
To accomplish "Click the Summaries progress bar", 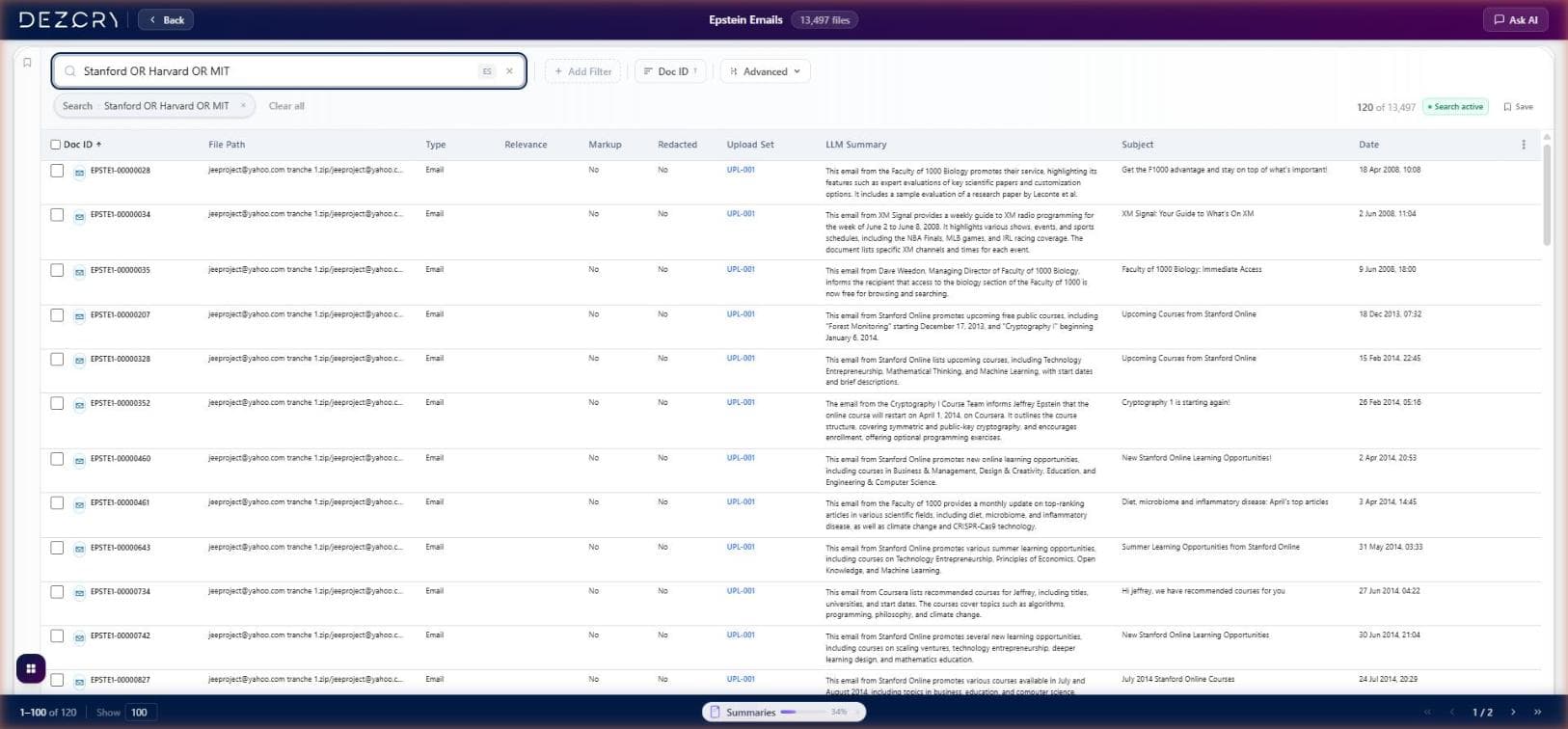I will [x=803, y=713].
